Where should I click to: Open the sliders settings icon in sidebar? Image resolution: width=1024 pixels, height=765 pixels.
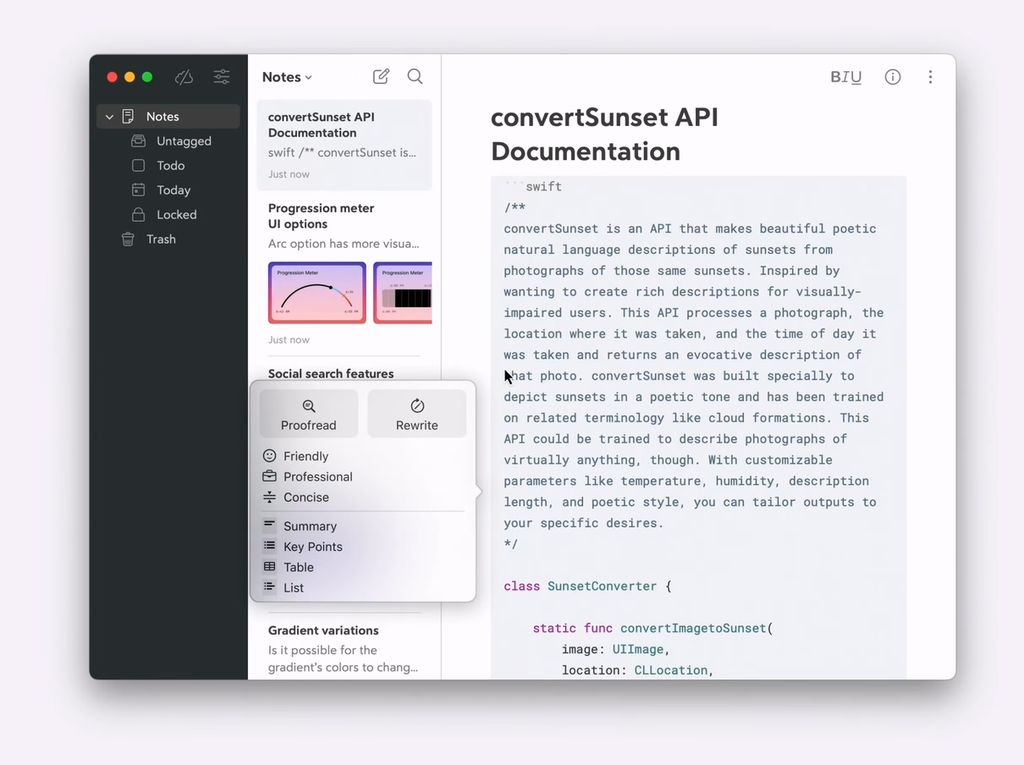pos(222,77)
